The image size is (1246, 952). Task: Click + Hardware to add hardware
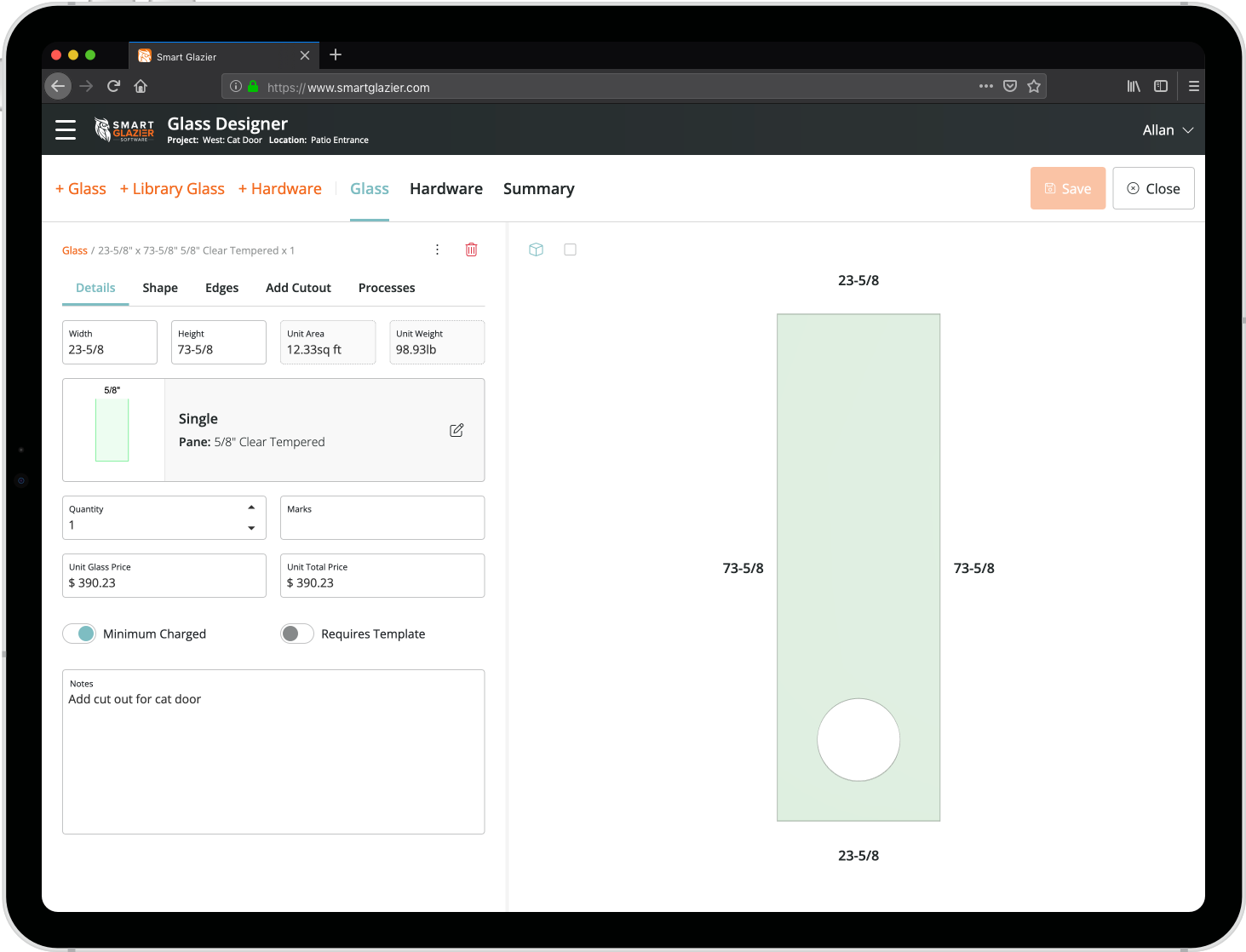pos(280,189)
